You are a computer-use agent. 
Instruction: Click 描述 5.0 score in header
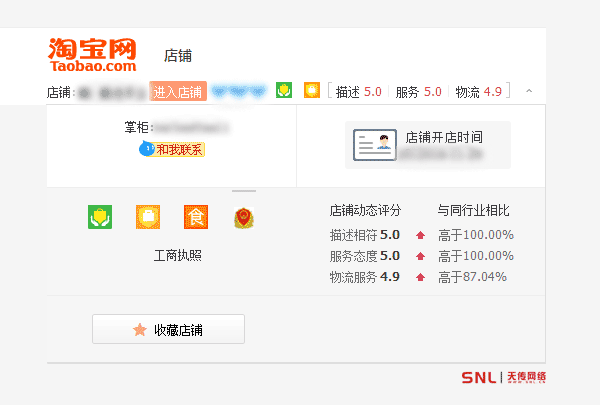pos(359,92)
